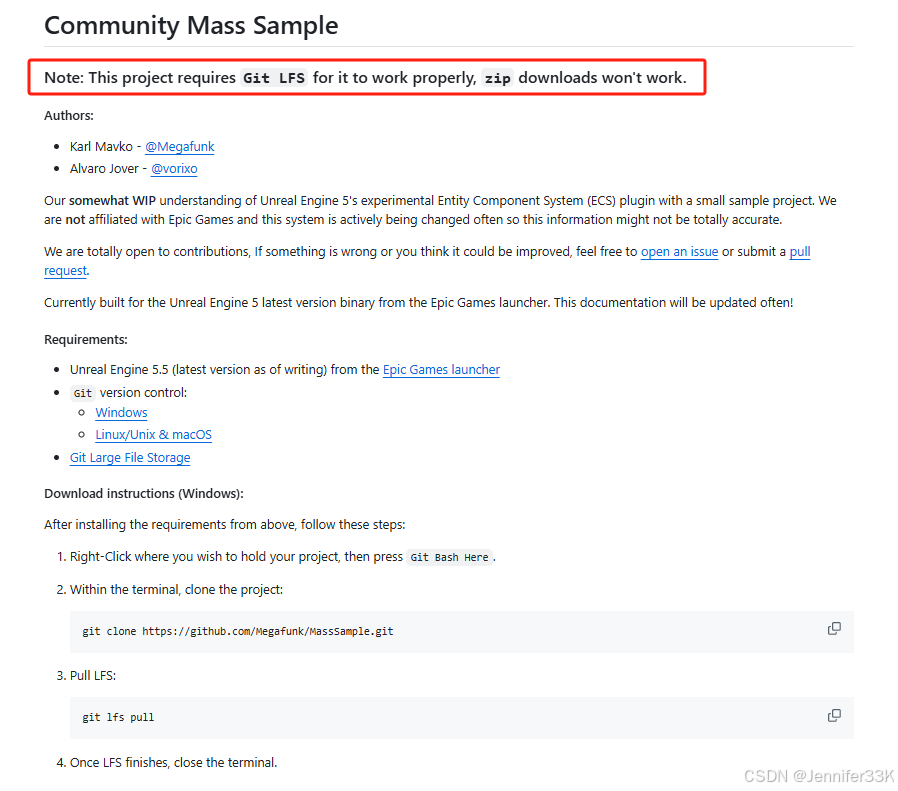The height and width of the screenshot is (791, 898).
Task: Click the Requirements bold heading
Action: pyautogui.click(x=83, y=339)
